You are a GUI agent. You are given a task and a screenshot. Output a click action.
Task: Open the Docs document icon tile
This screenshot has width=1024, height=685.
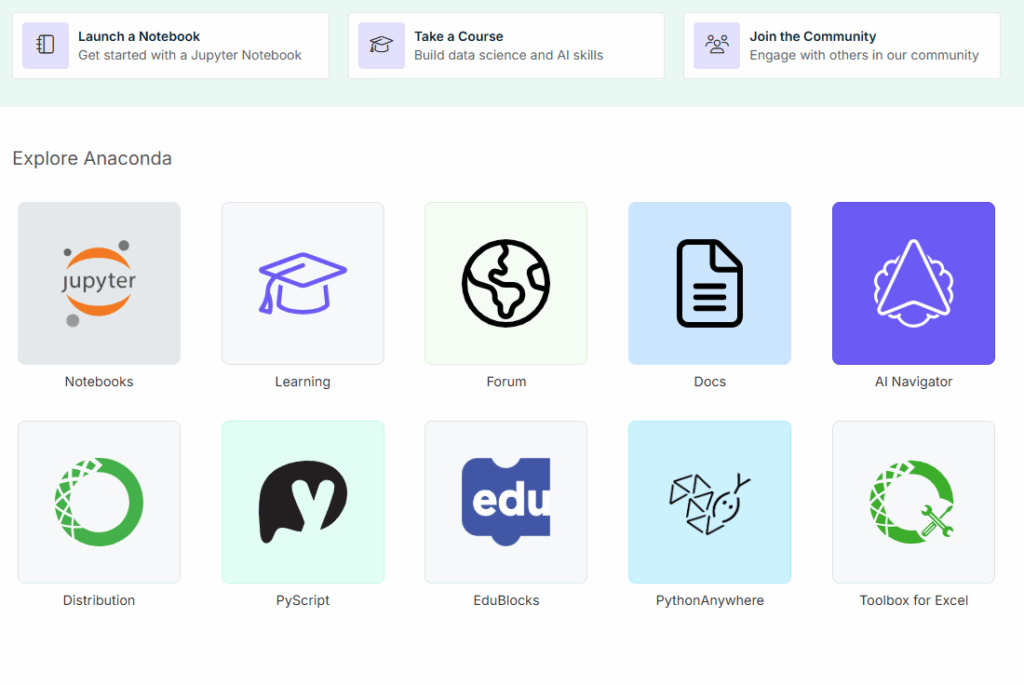click(709, 283)
